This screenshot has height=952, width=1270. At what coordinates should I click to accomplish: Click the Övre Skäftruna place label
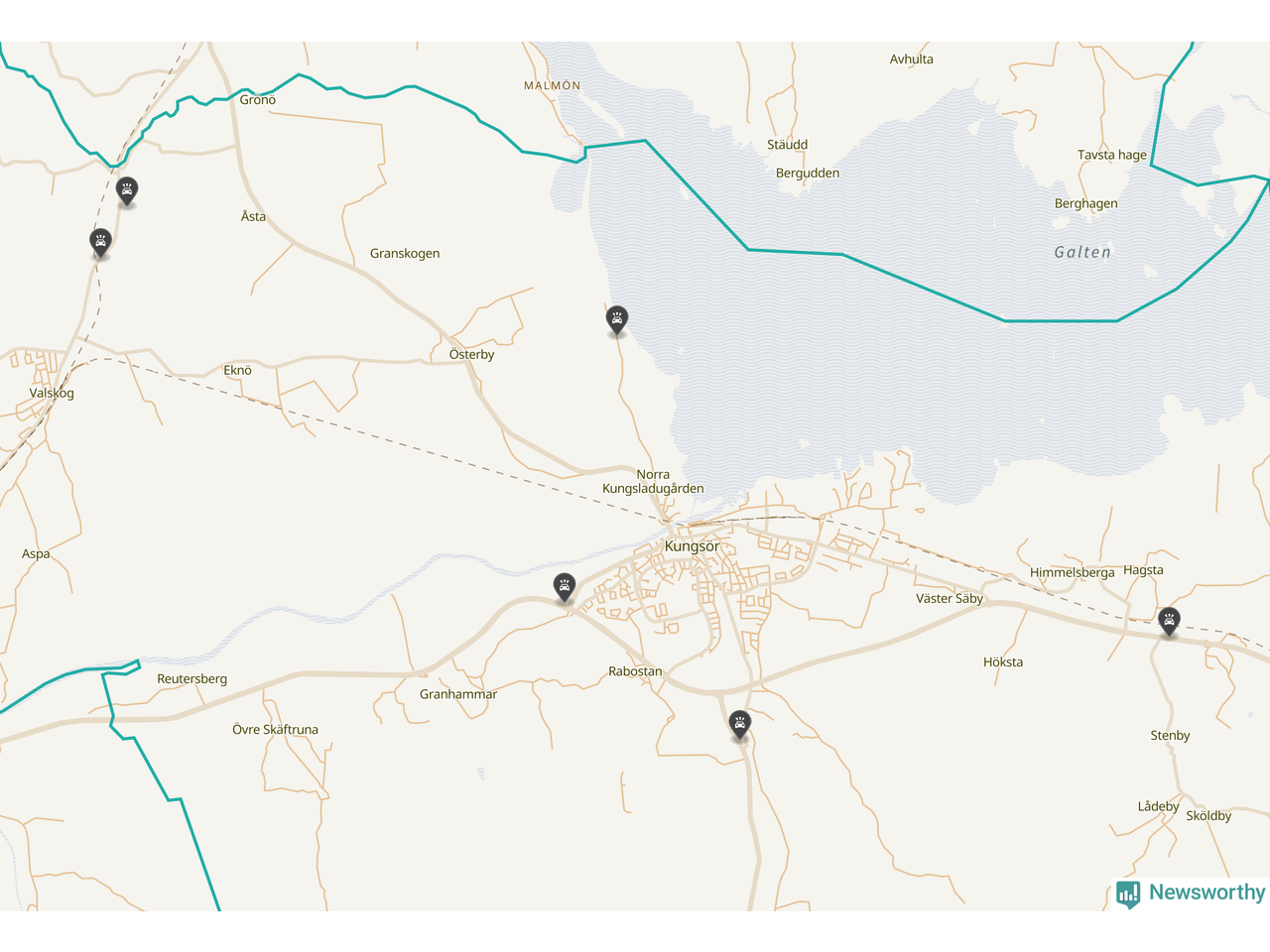coord(275,729)
